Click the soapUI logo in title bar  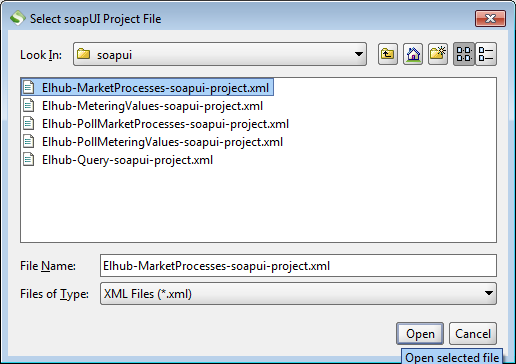click(17, 18)
